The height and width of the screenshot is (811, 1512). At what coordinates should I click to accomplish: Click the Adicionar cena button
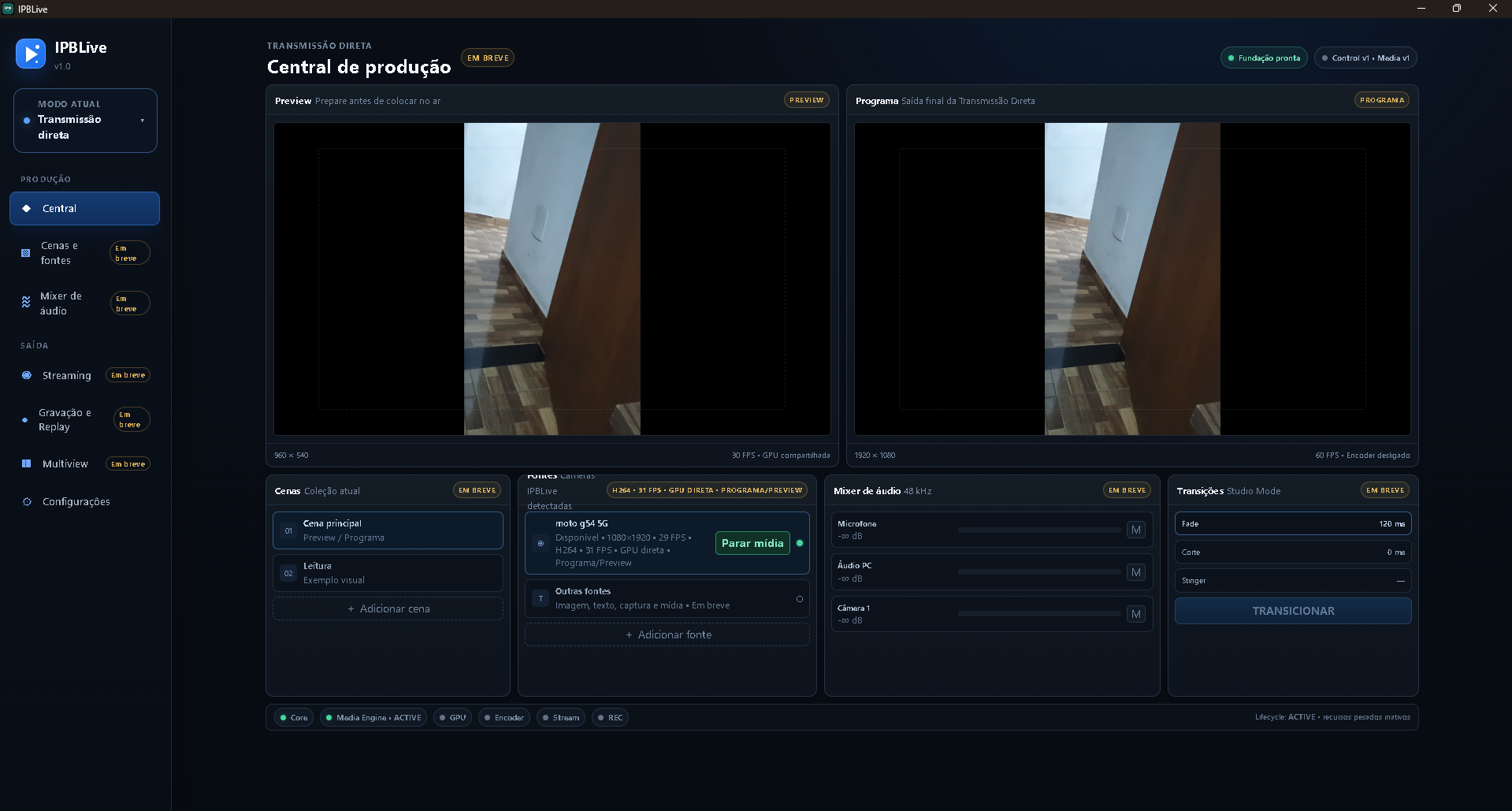coord(388,608)
